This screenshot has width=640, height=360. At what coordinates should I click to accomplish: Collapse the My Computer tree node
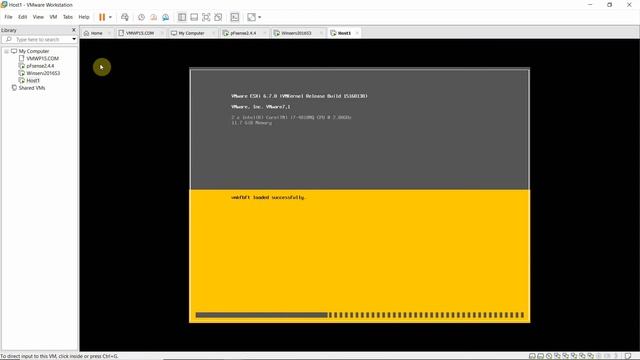(x=7, y=51)
